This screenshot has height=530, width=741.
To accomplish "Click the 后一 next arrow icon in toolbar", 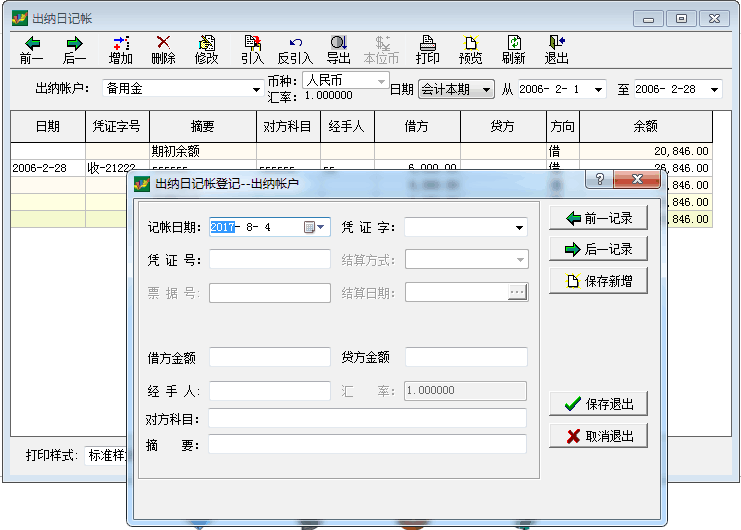I will click(x=75, y=43).
